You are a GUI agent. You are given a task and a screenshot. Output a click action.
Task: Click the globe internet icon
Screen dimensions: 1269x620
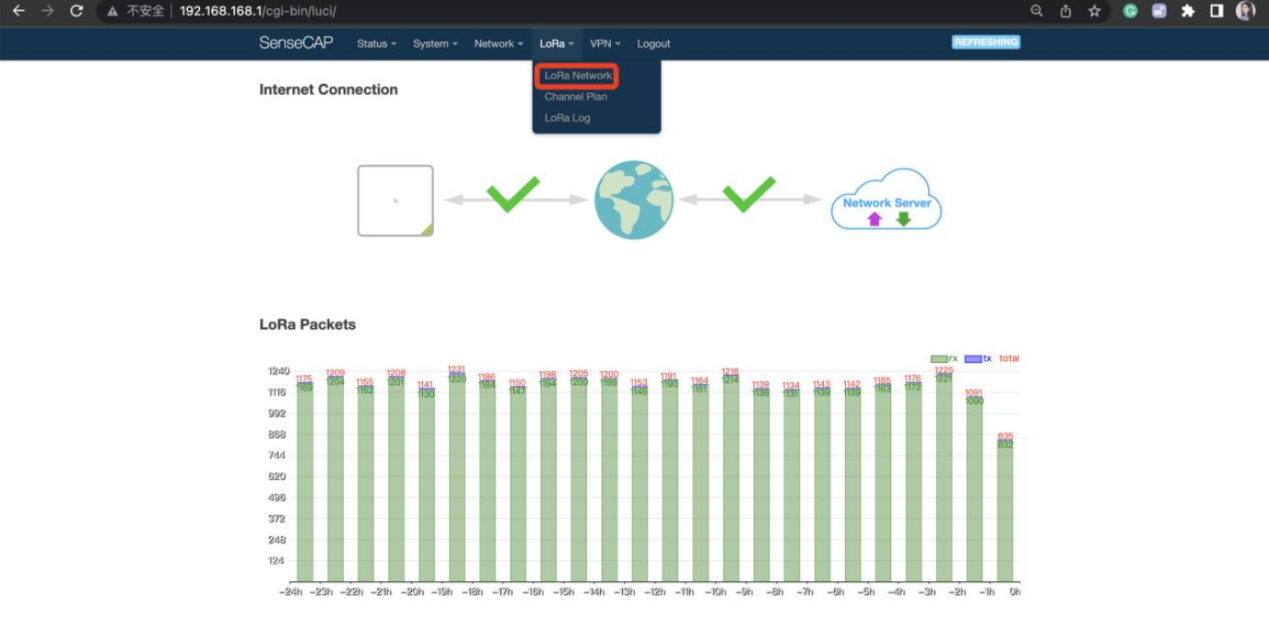(x=634, y=200)
